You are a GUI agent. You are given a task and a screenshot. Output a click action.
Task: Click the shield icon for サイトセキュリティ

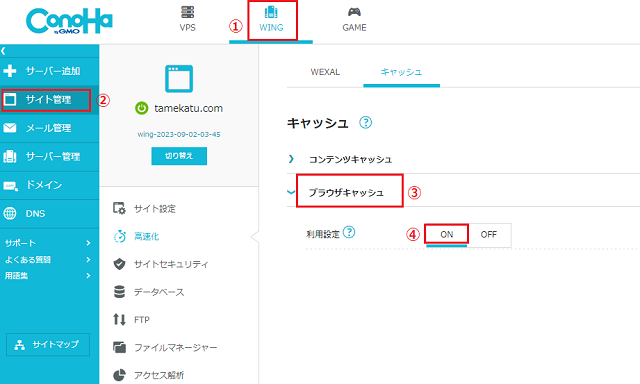coord(119,264)
